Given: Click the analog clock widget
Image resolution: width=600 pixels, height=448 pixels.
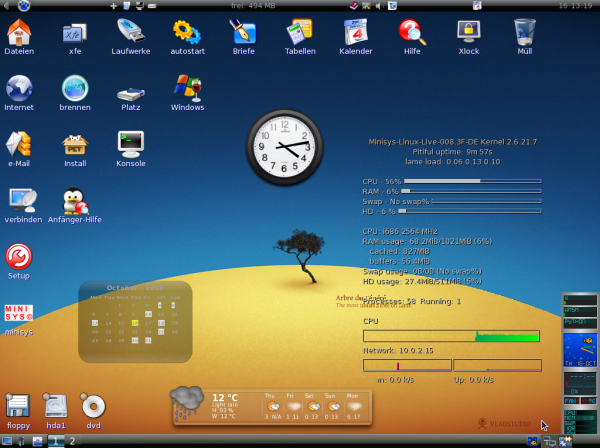Looking at the screenshot, I should coord(285,146).
